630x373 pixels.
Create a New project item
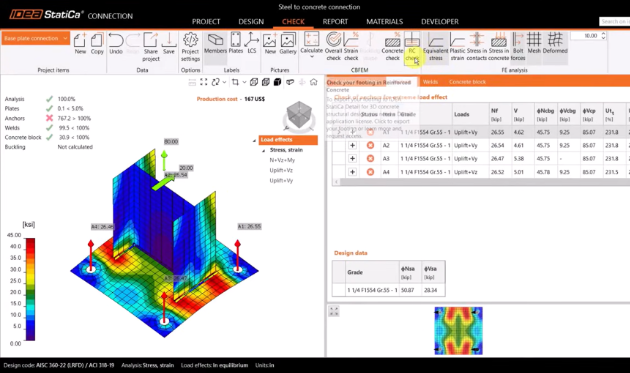point(80,43)
